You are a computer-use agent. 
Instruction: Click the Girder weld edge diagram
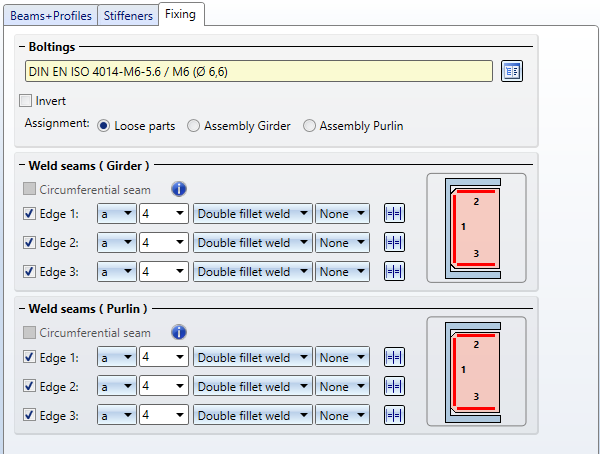pos(476,228)
